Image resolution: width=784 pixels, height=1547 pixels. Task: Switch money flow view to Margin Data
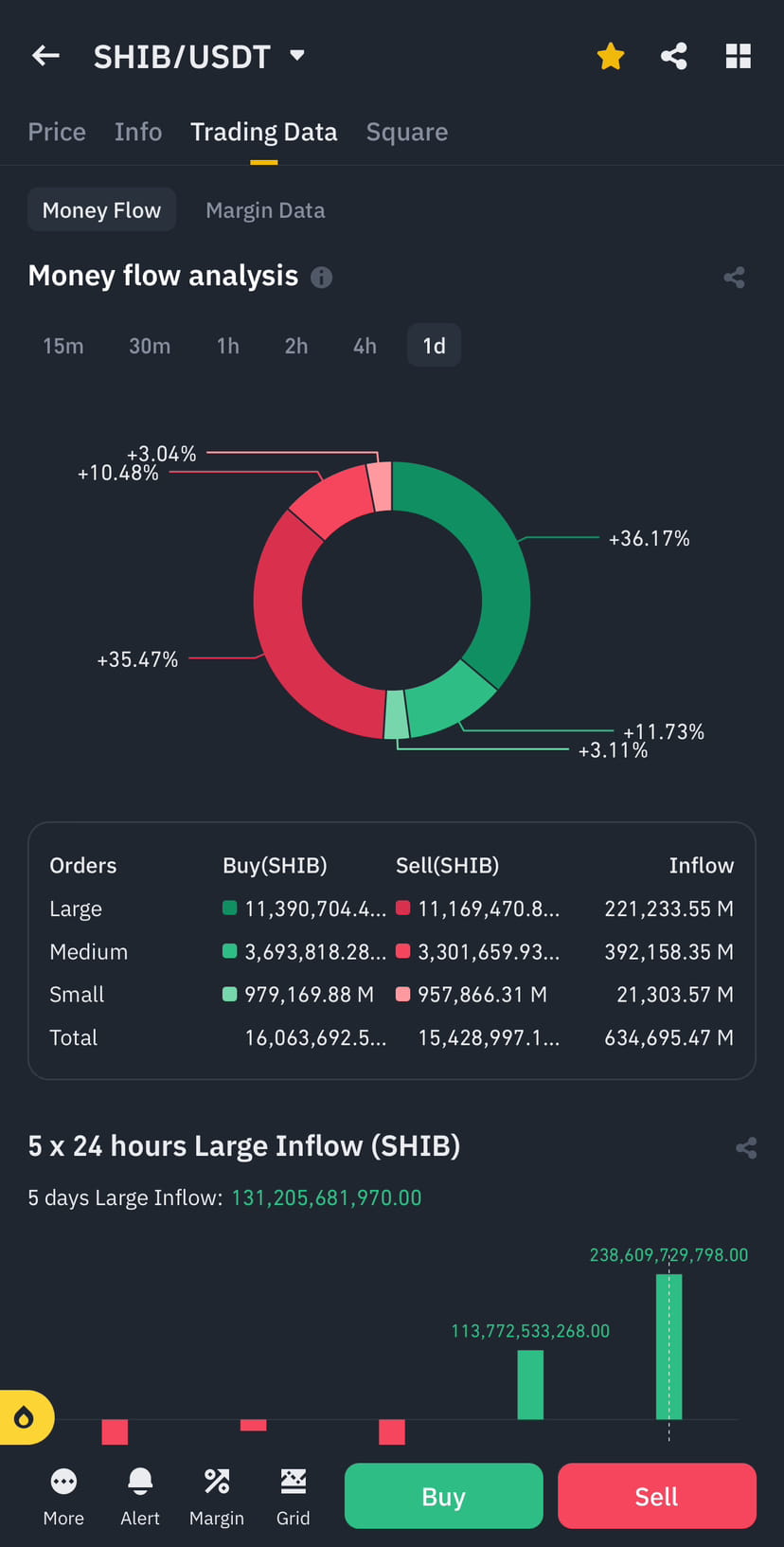click(x=265, y=209)
